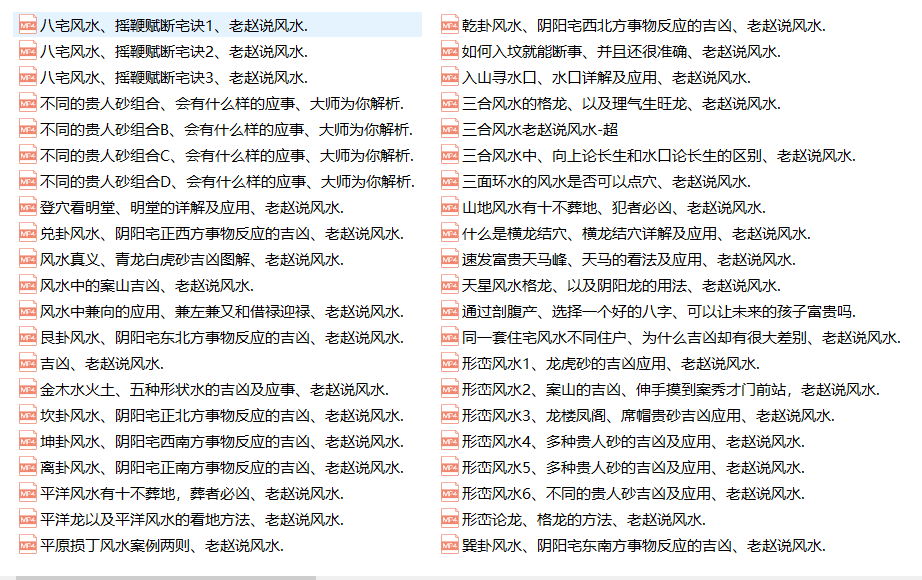Click the MP4 icon beside 八宅风水、摇鞭赋断宅诀1
The height and width of the screenshot is (580, 922).
click(x=28, y=25)
